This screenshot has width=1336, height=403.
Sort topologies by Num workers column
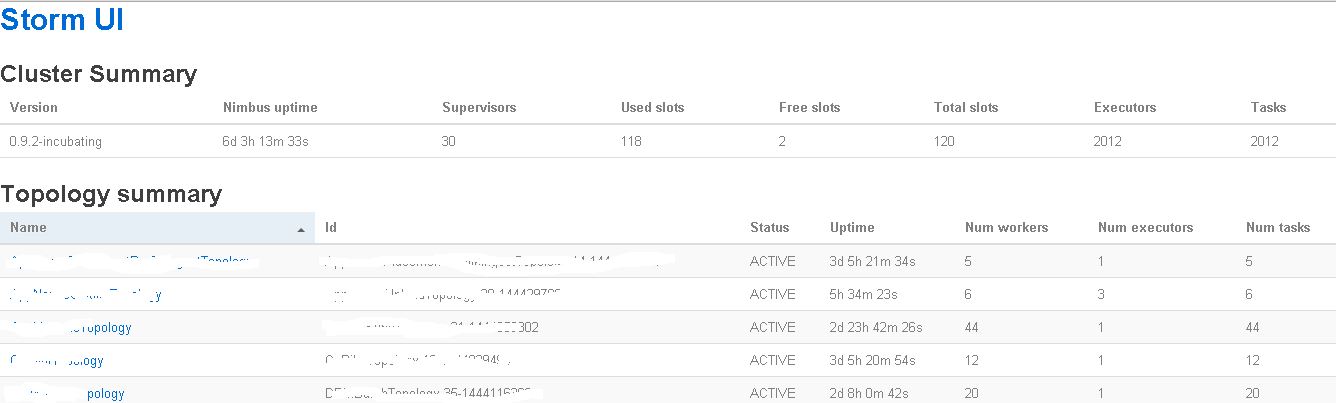1006,228
